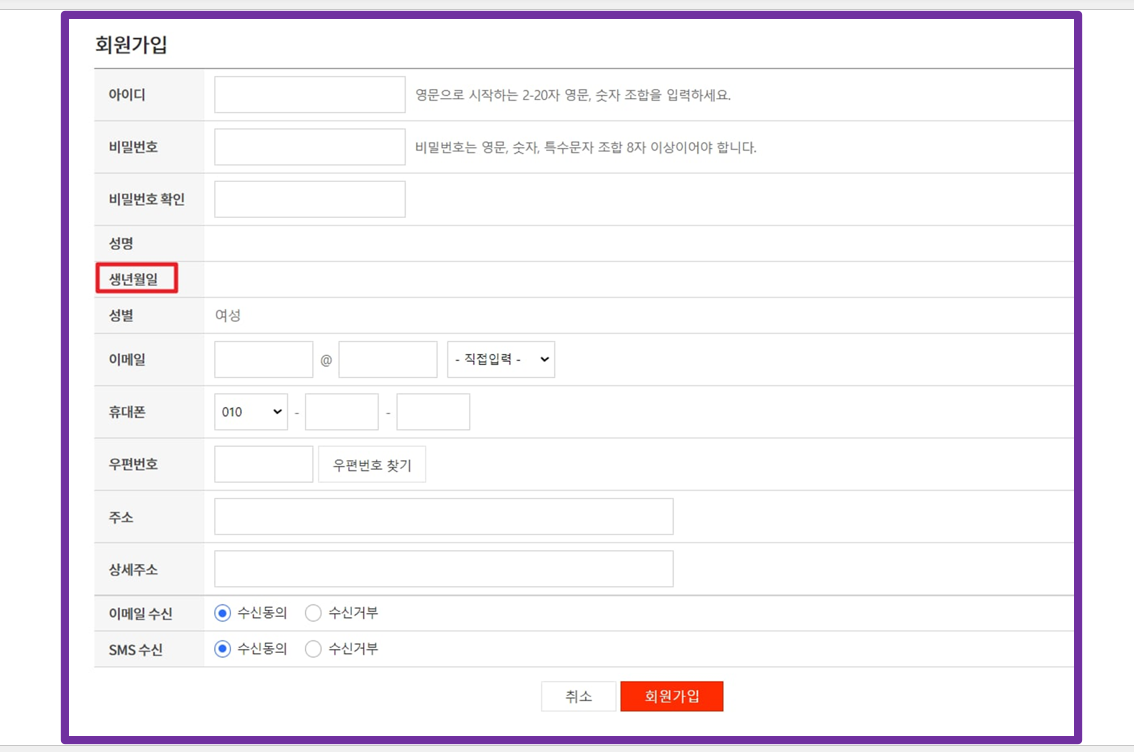Viewport: 1134px width, 752px height.
Task: Focus the 비밀번호 확인 input field
Action: (x=310, y=199)
